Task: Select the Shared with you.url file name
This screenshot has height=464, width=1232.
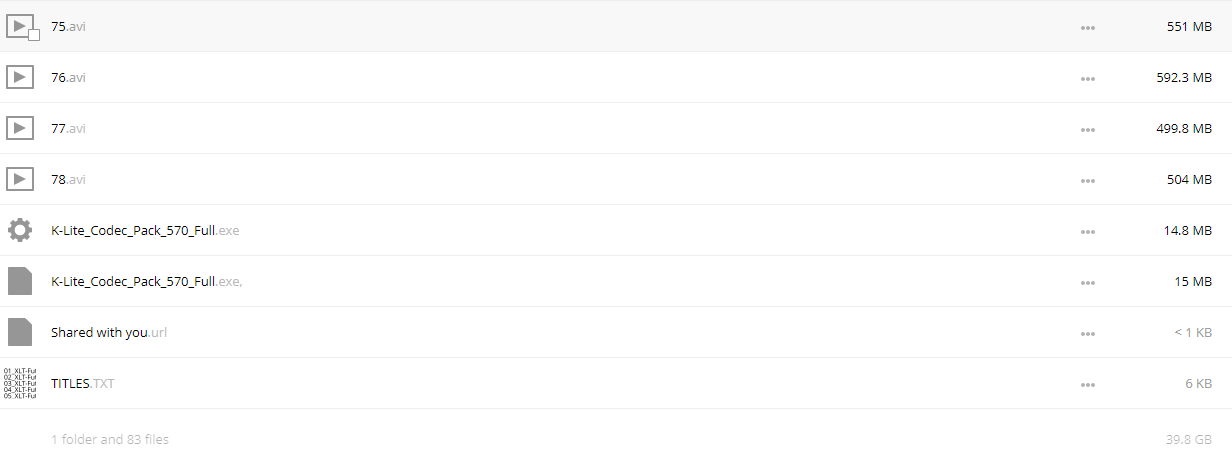Action: click(109, 332)
